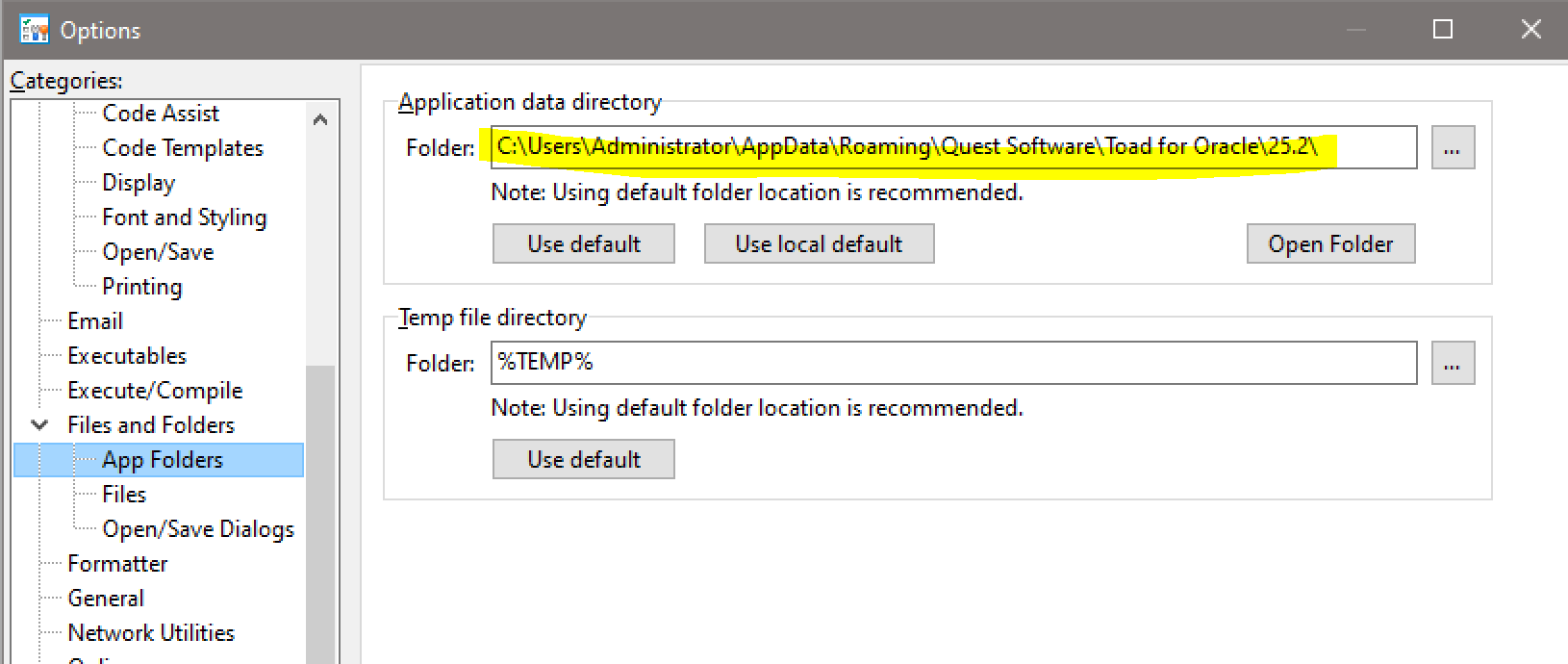Click the Application data Folder path field

(953, 147)
